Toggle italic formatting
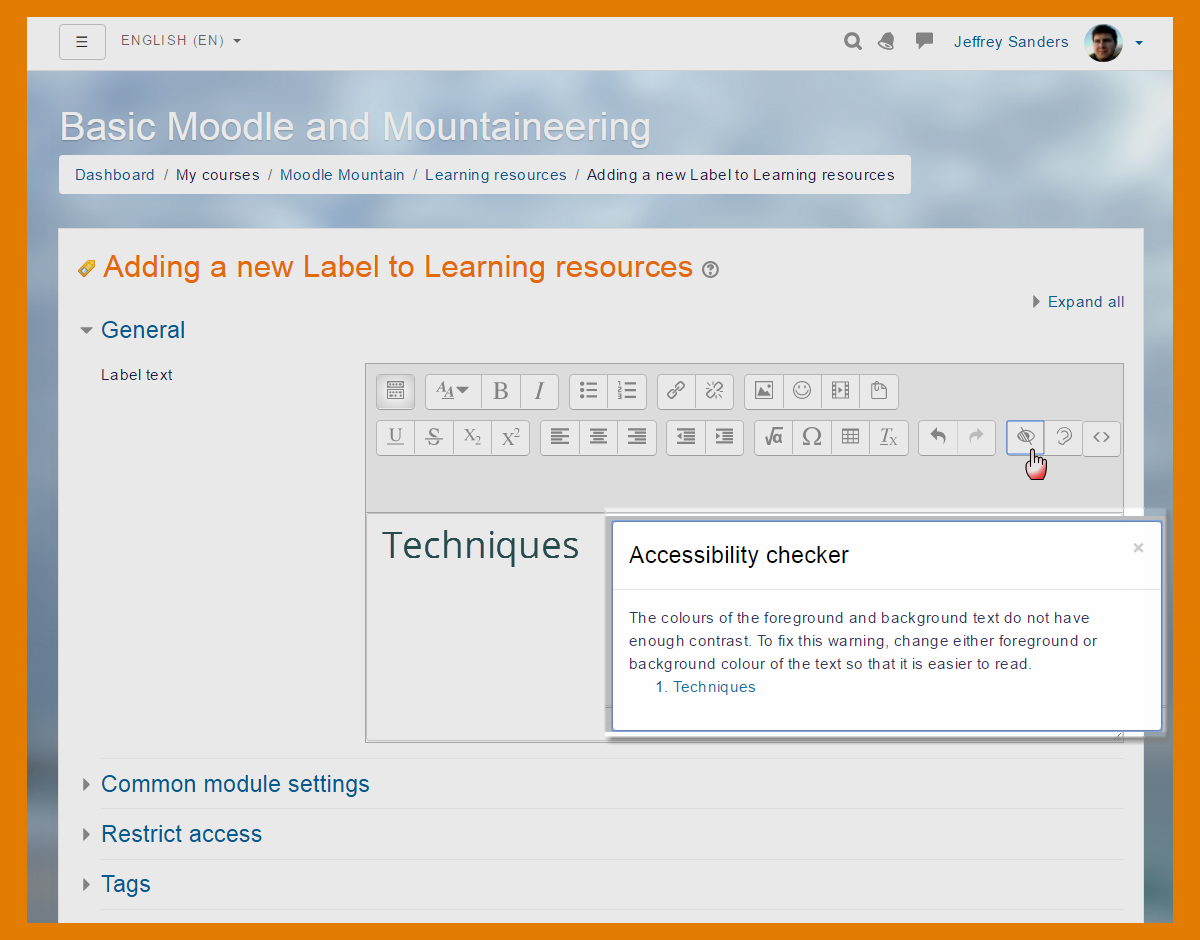The width and height of the screenshot is (1200, 940). pyautogui.click(x=539, y=391)
